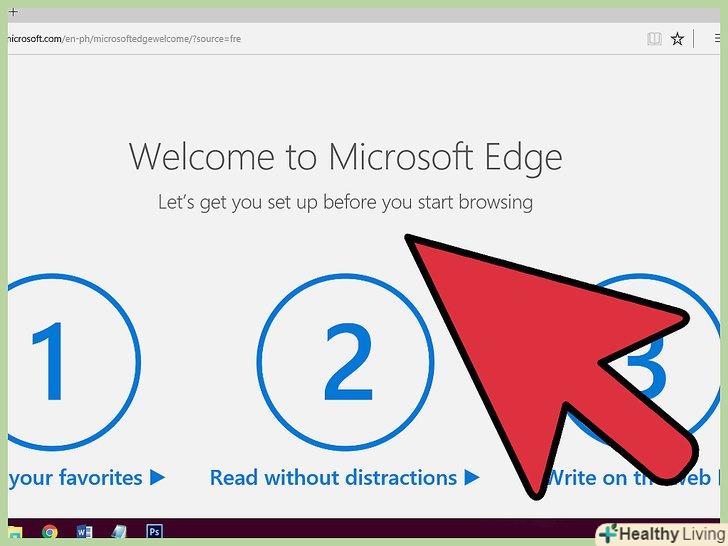Launch Chrome from taskbar

[50, 532]
